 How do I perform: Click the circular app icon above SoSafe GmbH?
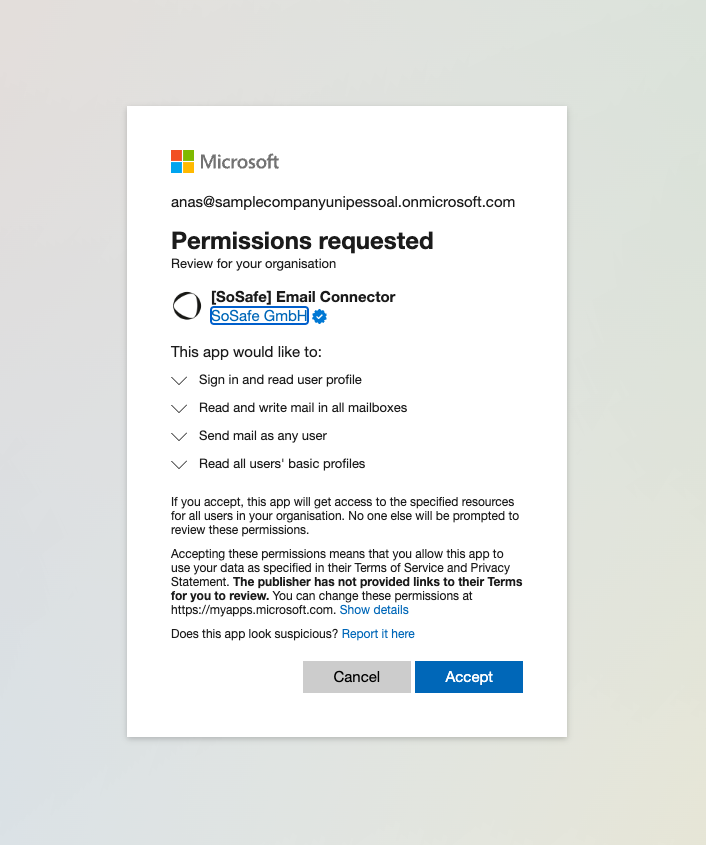(187, 306)
